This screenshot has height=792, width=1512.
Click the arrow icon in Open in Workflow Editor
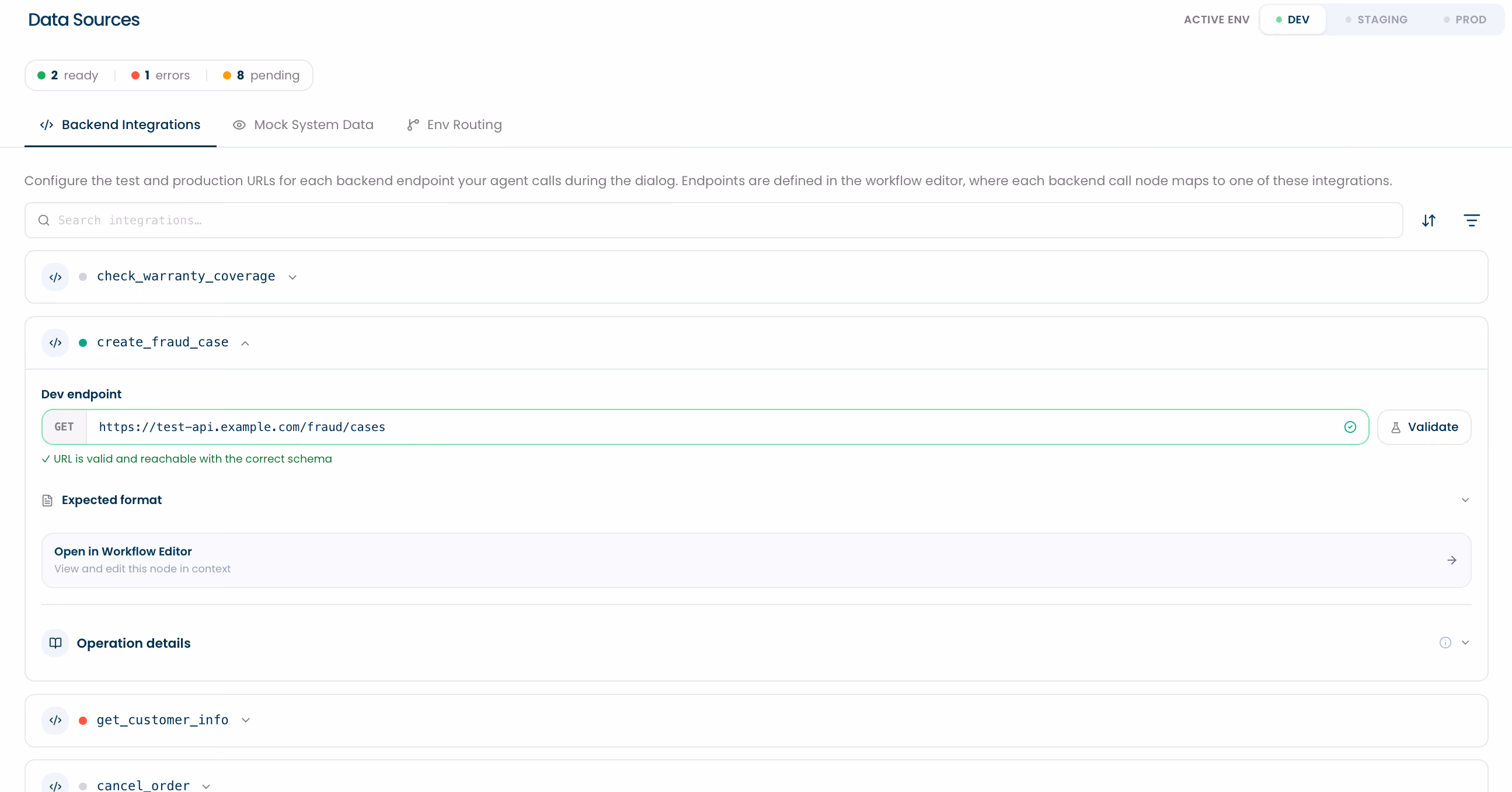click(1451, 560)
